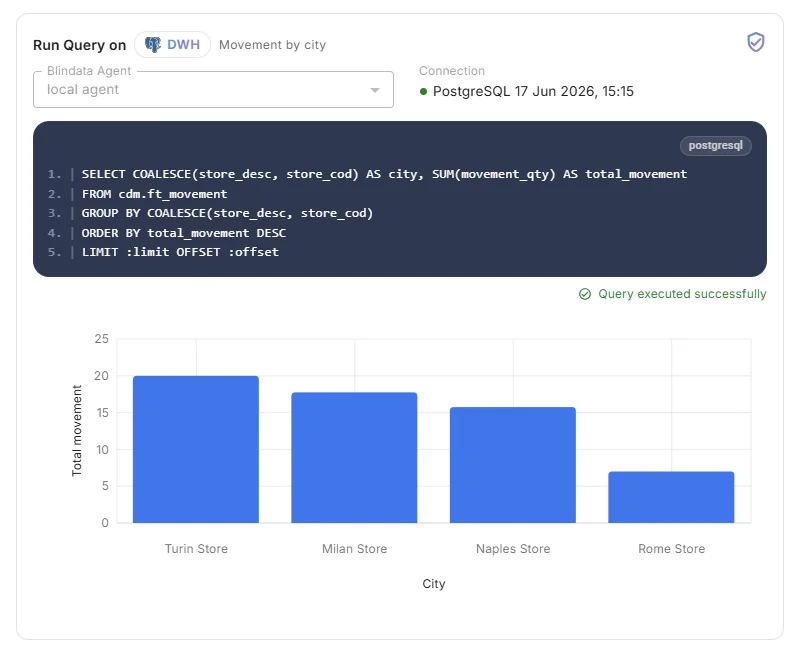This screenshot has height=655, width=807.
Task: Click the City x-axis title
Action: (434, 583)
